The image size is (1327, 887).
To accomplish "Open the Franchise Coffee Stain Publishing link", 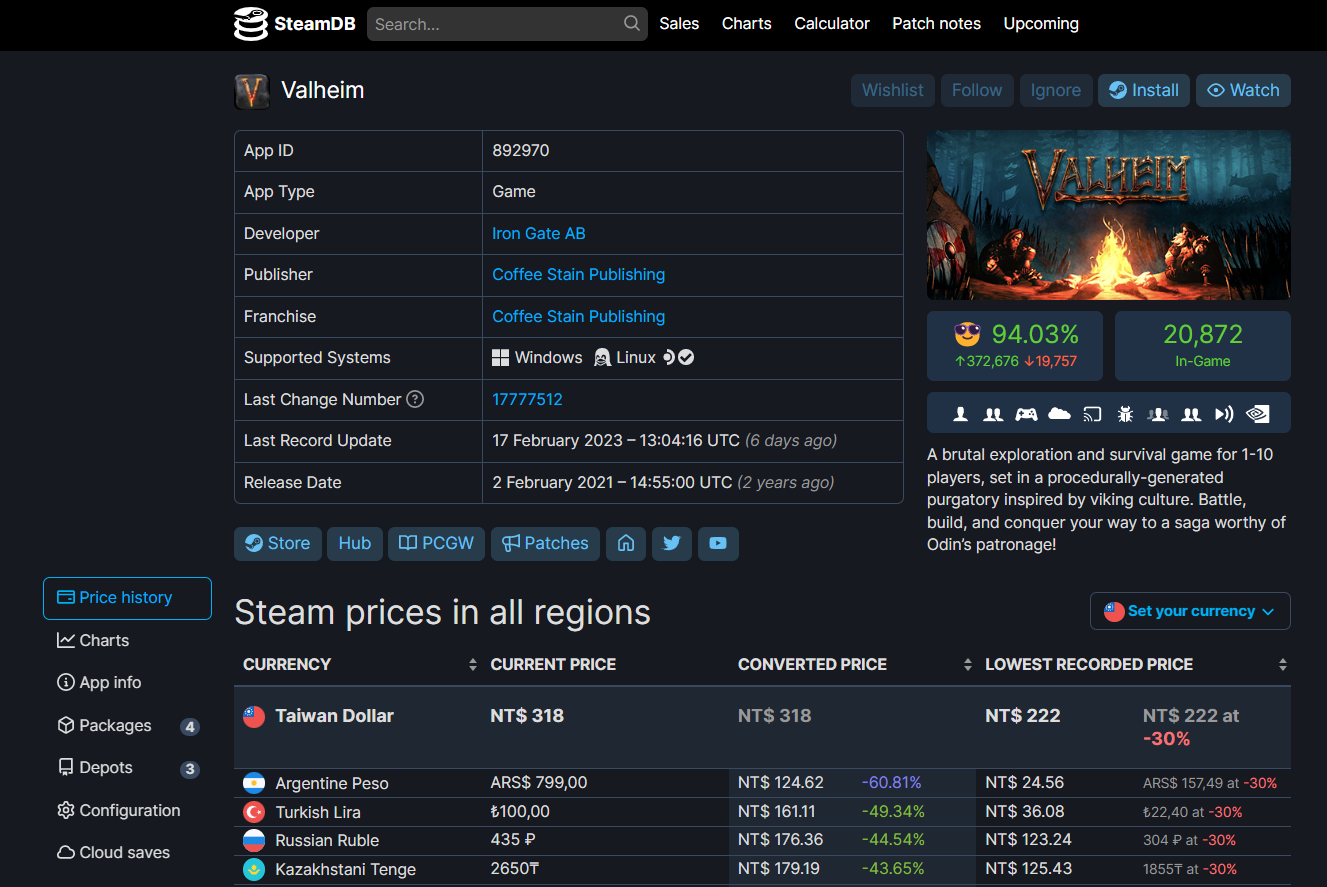I will 578,316.
